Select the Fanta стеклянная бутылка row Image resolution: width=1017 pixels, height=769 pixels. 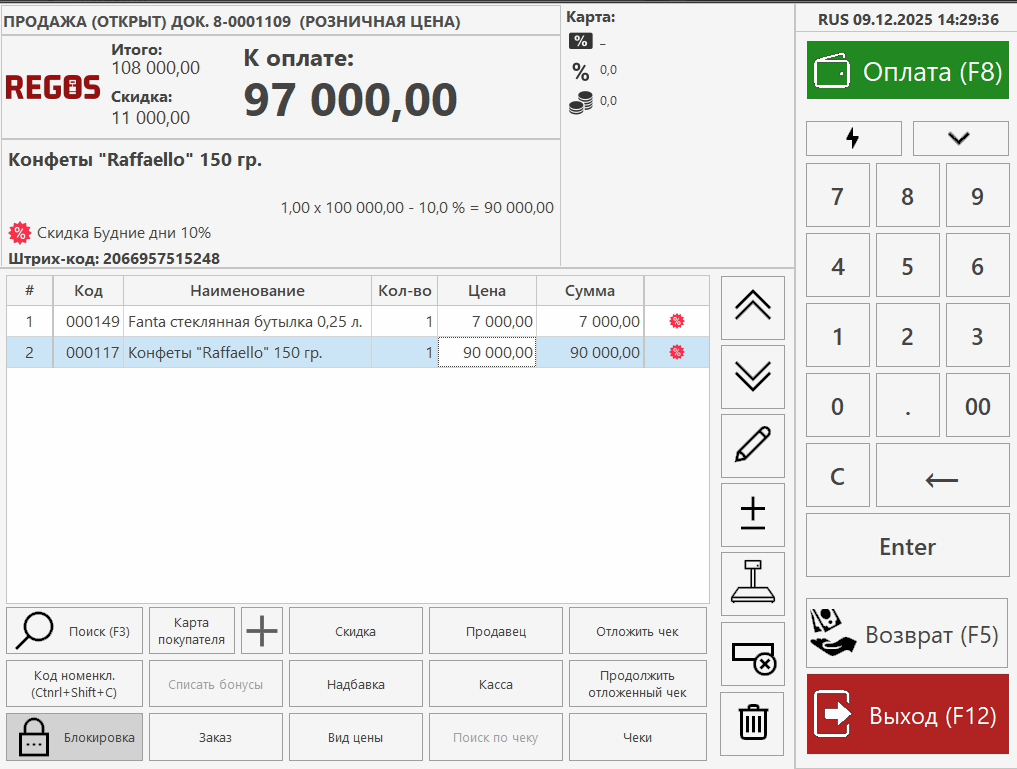click(x=246, y=321)
